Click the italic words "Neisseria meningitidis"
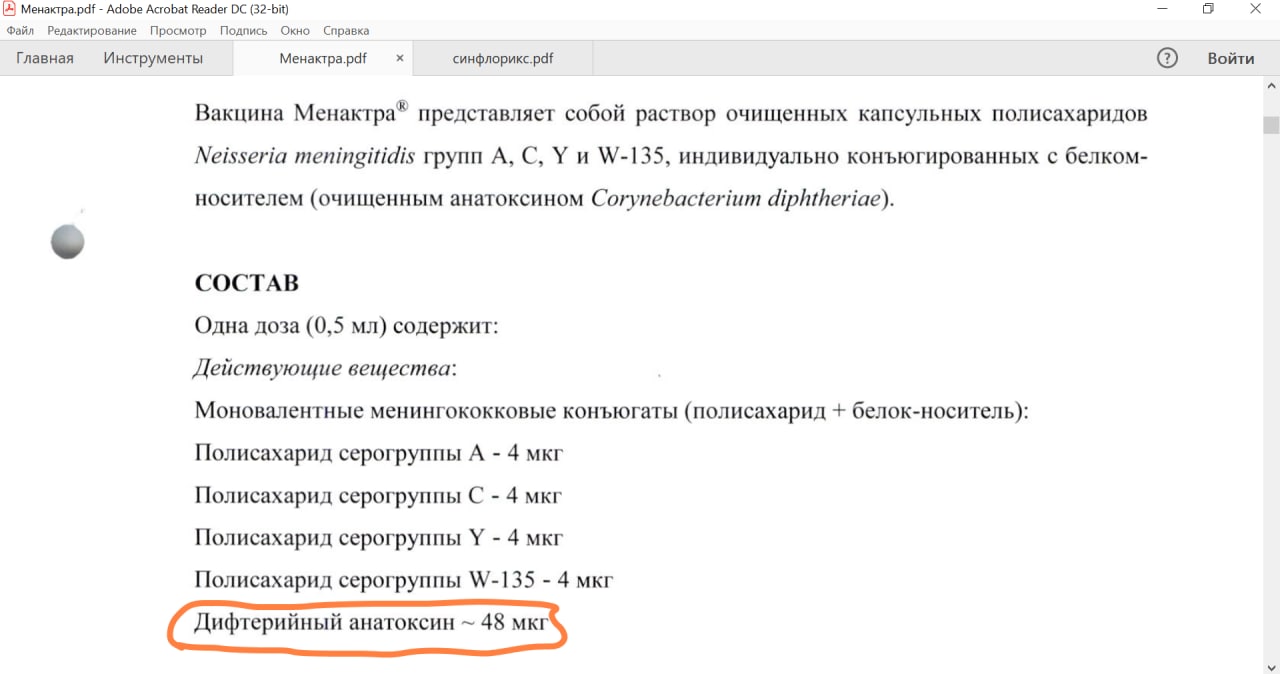The width and height of the screenshot is (1280, 674). [304, 156]
